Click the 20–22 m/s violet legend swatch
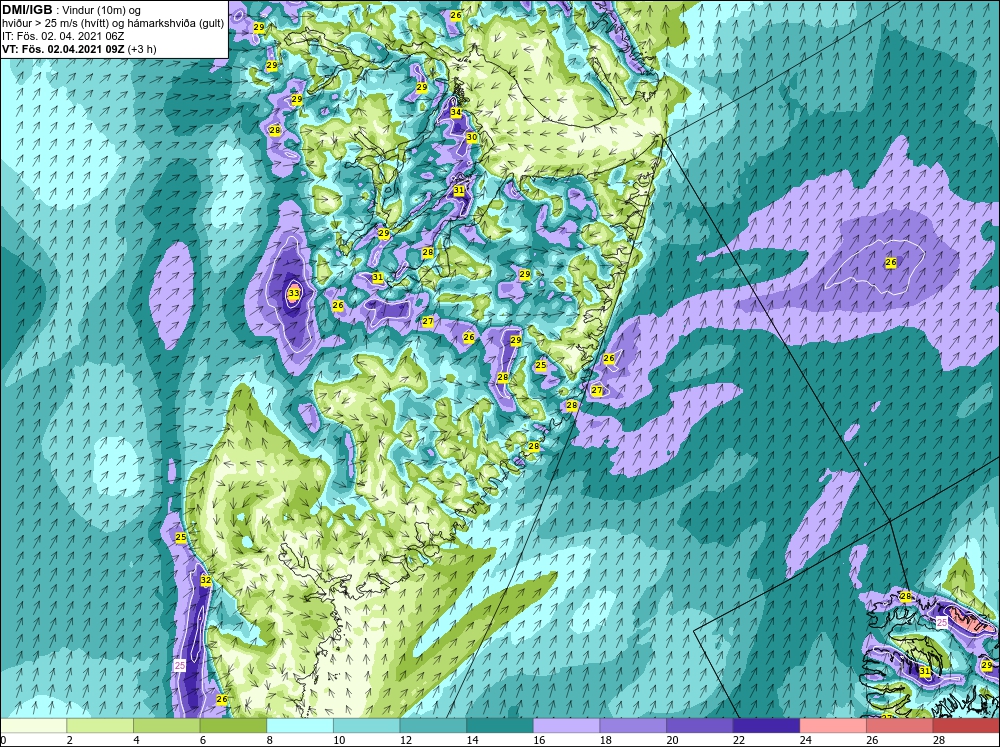Viewport: 1000px width, 747px height. [x=700, y=726]
